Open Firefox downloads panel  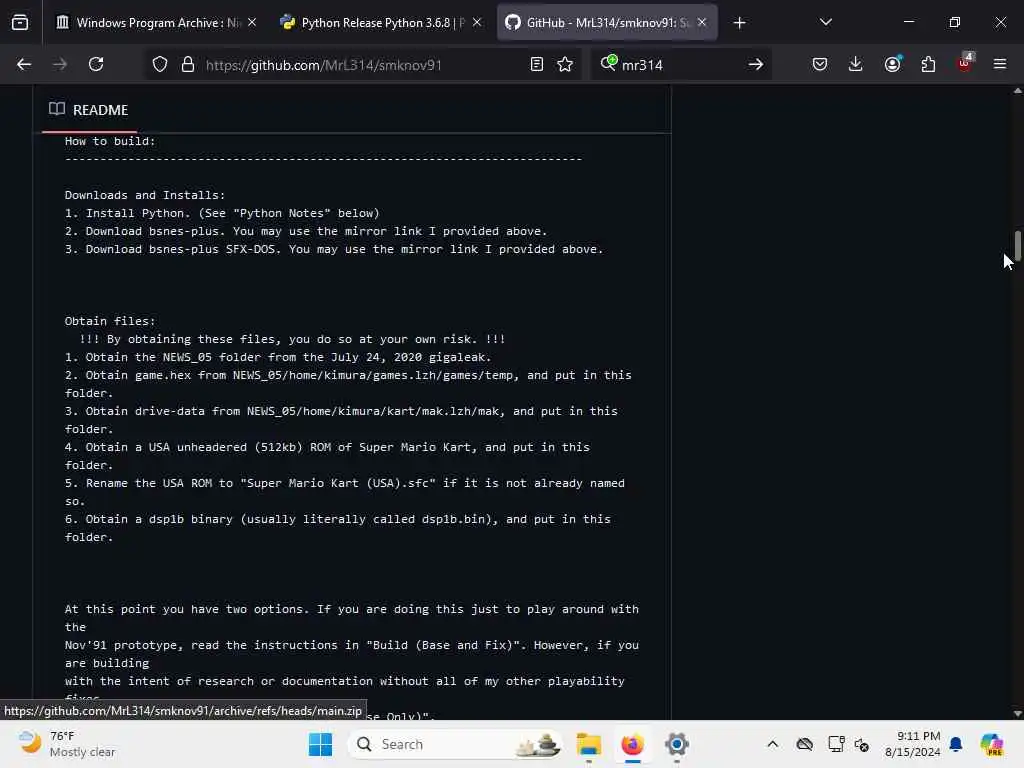point(856,64)
